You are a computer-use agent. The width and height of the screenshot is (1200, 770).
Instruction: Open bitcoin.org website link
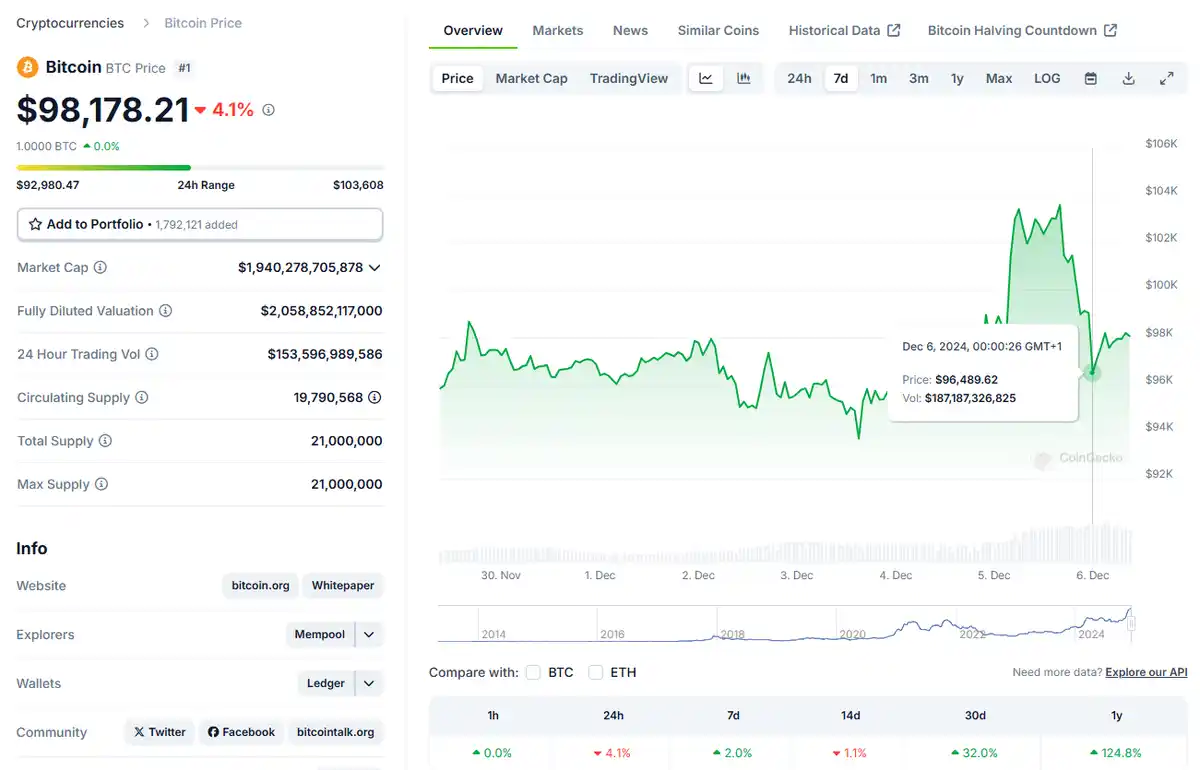click(260, 585)
